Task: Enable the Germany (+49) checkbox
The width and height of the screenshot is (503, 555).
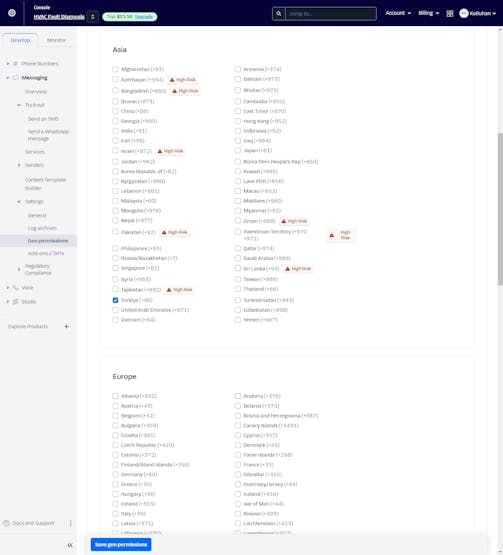Action: click(115, 474)
